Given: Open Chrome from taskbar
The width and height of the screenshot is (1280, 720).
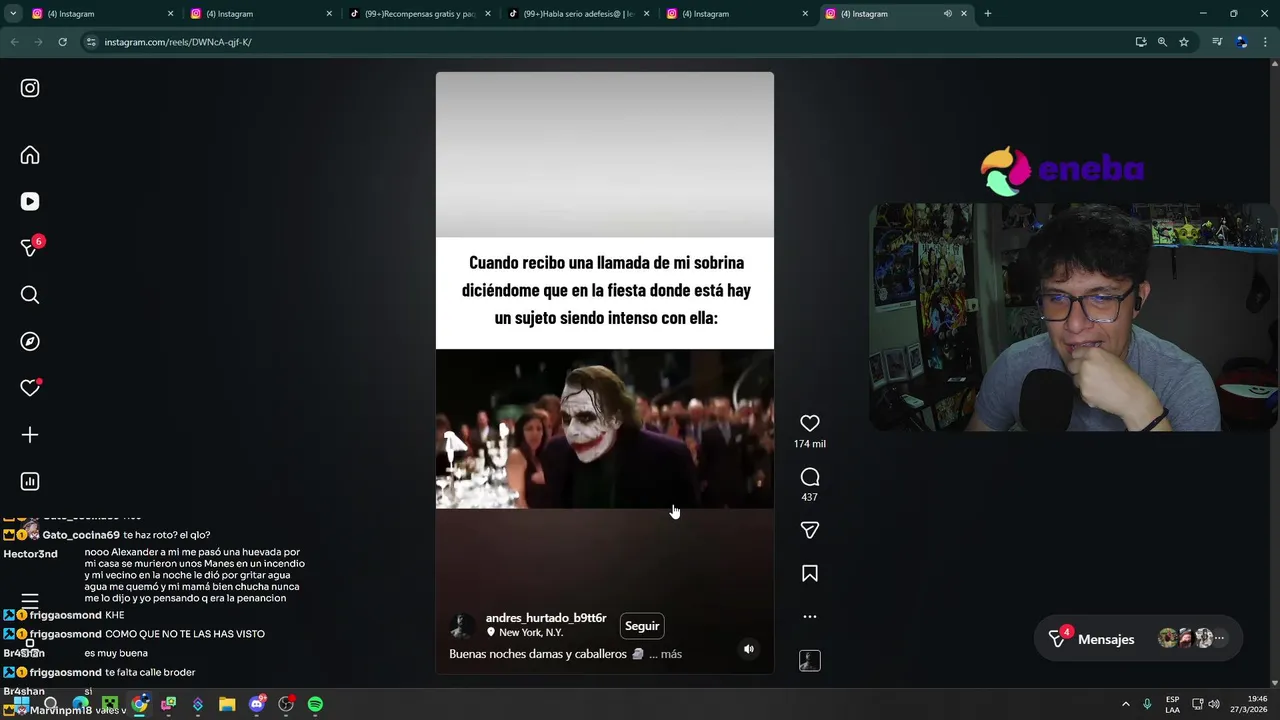Looking at the screenshot, I should 139,704.
